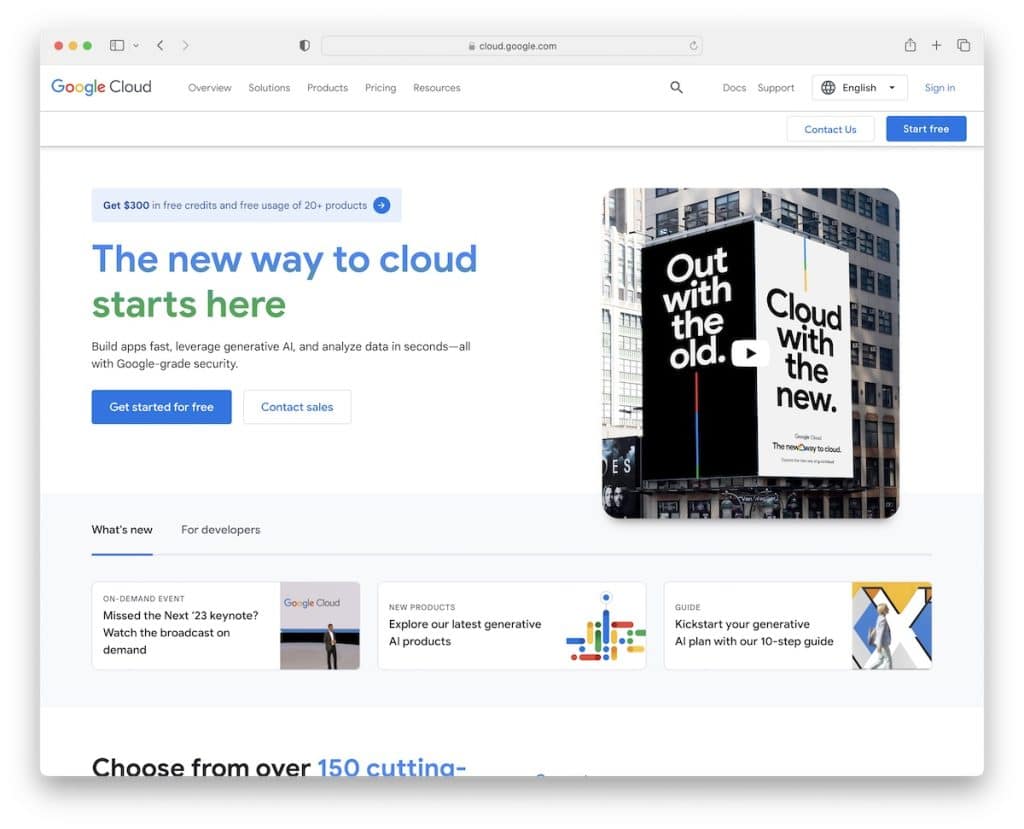Image resolution: width=1024 pixels, height=829 pixels.
Task: Expand the English language dropdown
Action: [x=859, y=88]
